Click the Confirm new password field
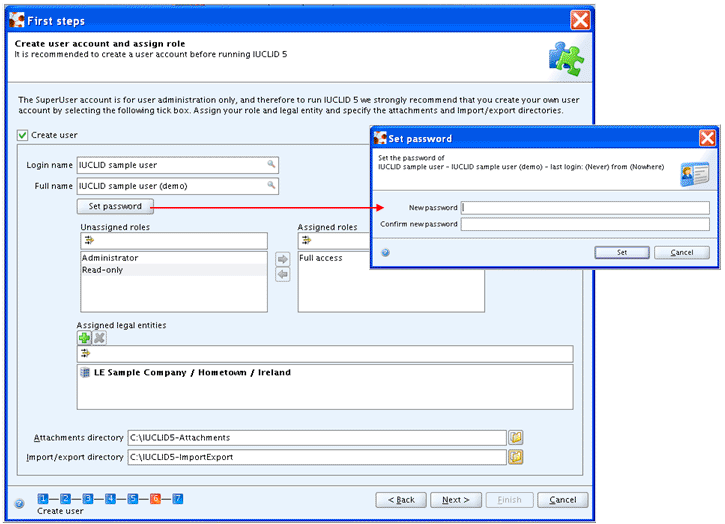Viewport: 725px width, 524px height. click(x=585, y=224)
